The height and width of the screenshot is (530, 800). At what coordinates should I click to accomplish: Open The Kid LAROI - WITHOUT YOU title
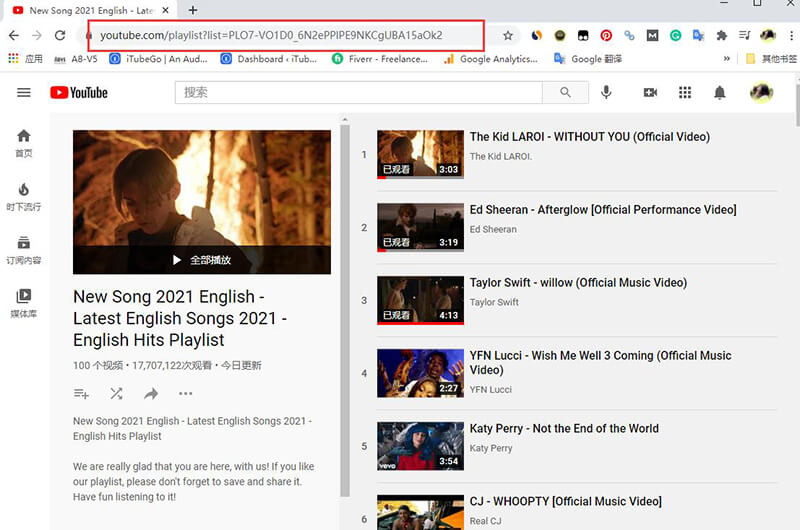click(x=590, y=137)
